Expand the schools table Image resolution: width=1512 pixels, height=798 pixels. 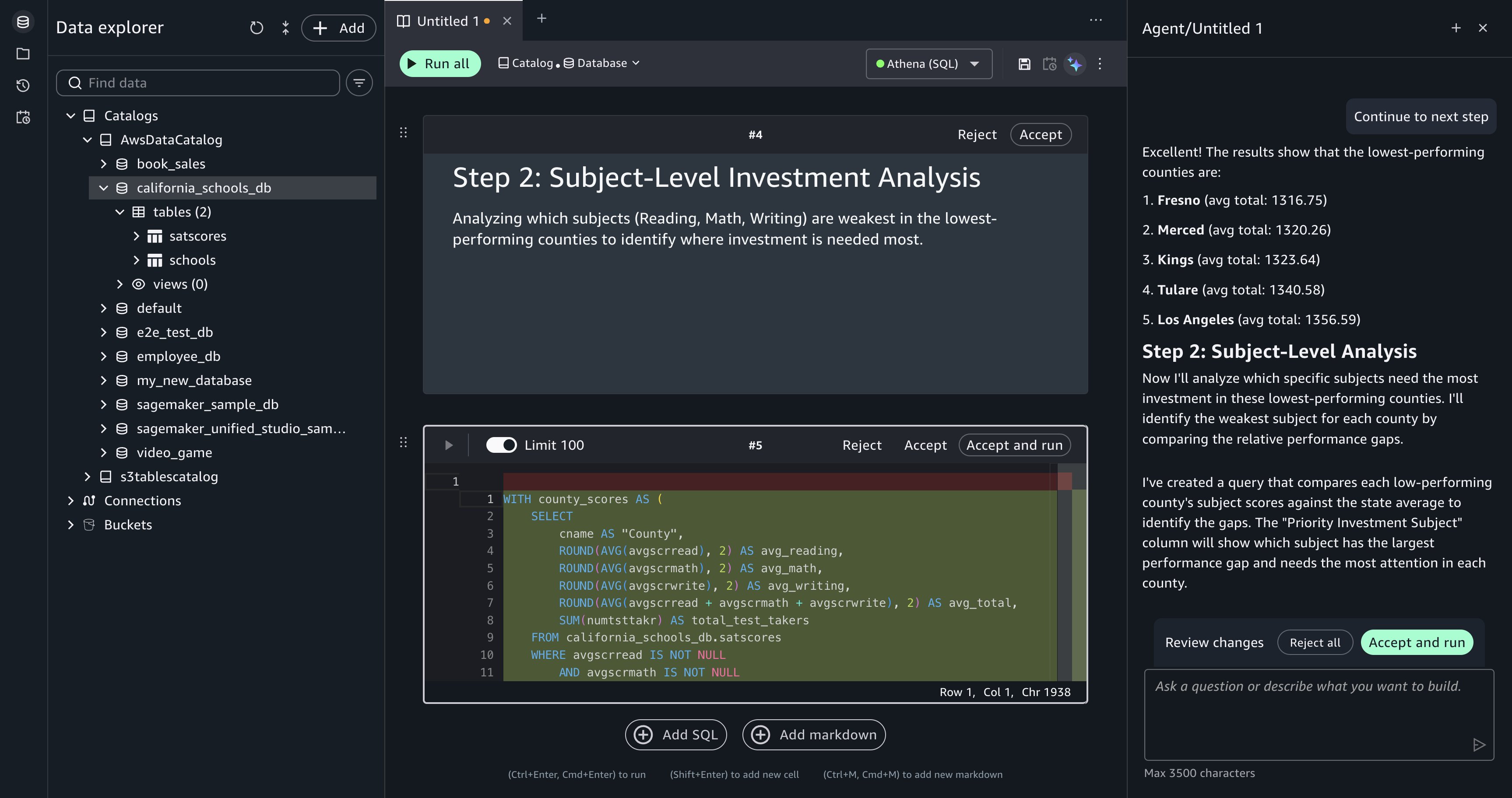pyautogui.click(x=136, y=260)
